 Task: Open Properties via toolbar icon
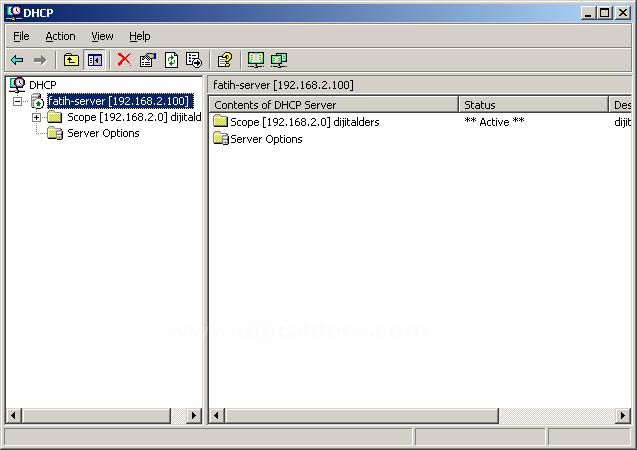[148, 60]
